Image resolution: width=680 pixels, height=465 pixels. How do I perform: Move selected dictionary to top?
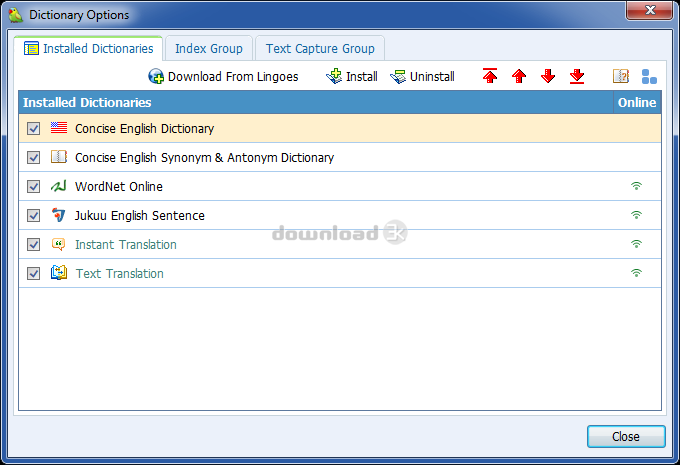(490, 76)
